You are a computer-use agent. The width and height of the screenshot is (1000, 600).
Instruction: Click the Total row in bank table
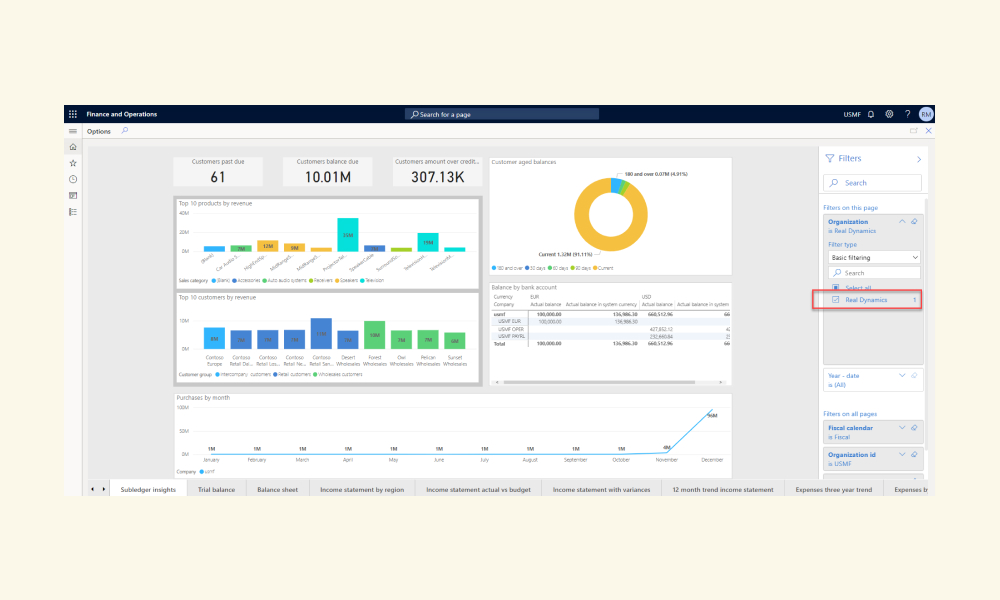(x=611, y=344)
